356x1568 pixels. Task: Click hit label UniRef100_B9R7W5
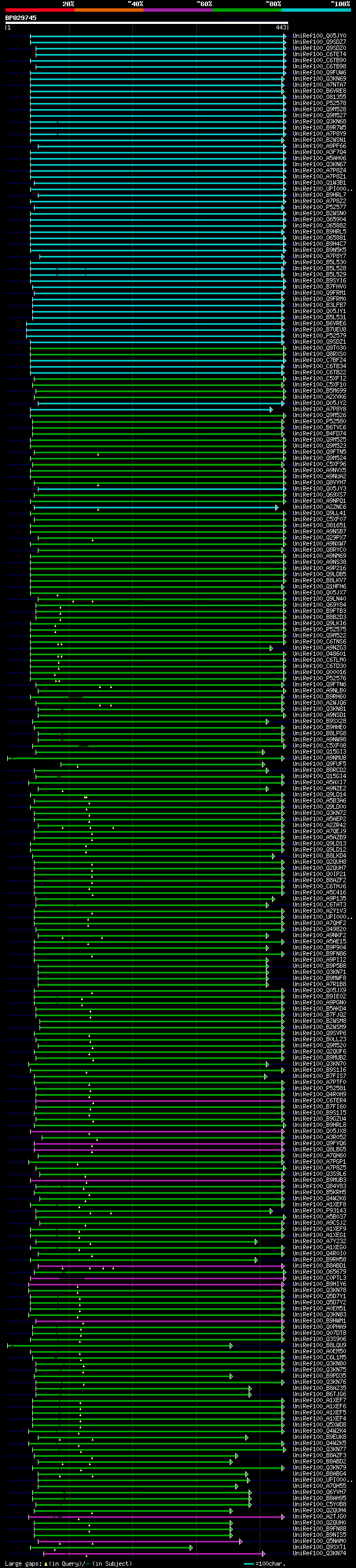[x=319, y=127]
